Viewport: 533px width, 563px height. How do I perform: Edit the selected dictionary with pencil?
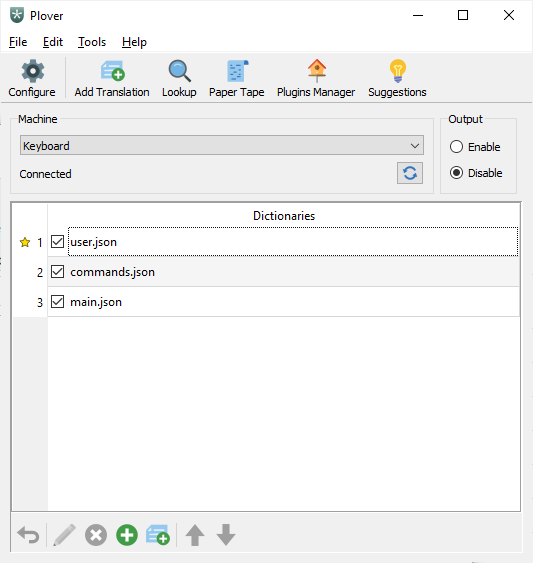tap(65, 535)
